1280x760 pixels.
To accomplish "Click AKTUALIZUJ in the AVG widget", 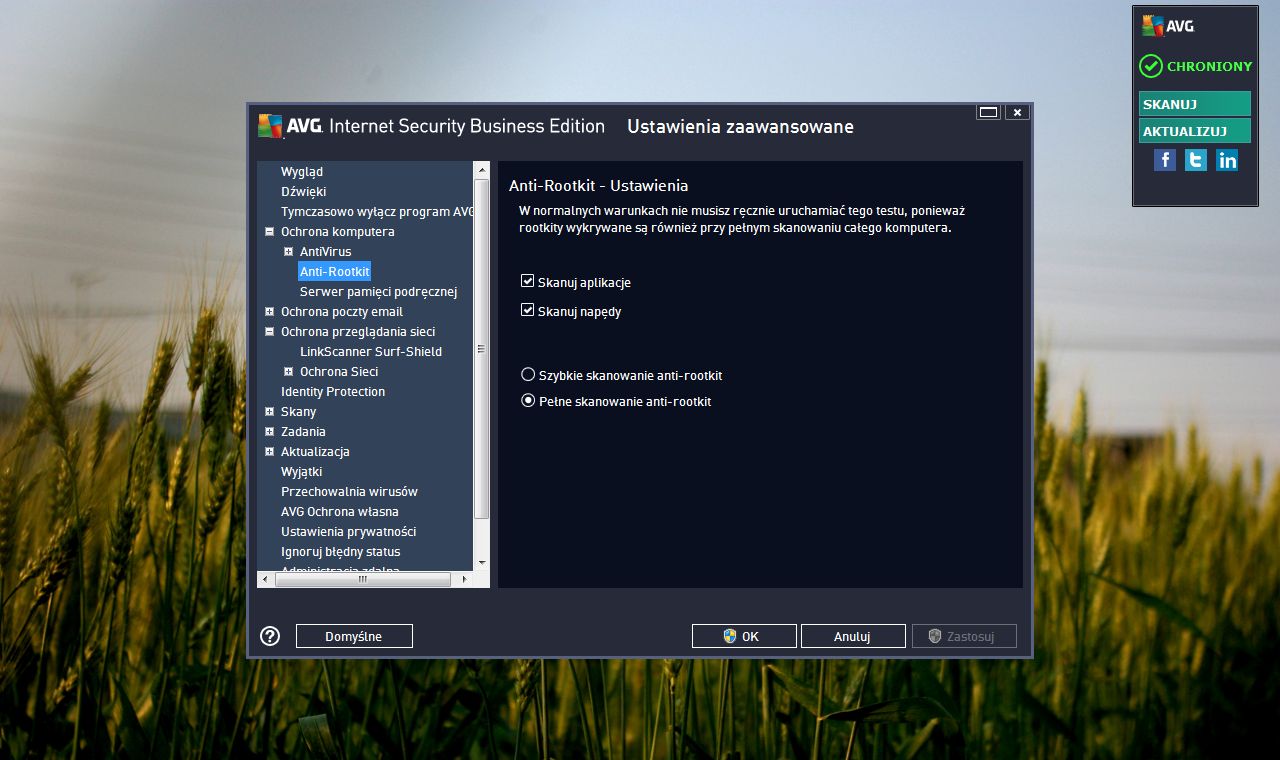I will coord(1195,131).
